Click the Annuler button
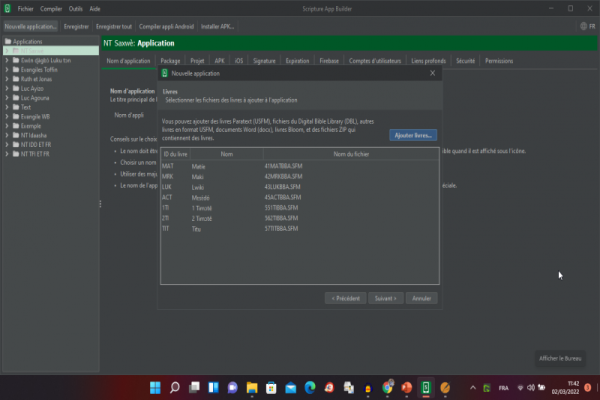This screenshot has width=600, height=400. pos(422,297)
